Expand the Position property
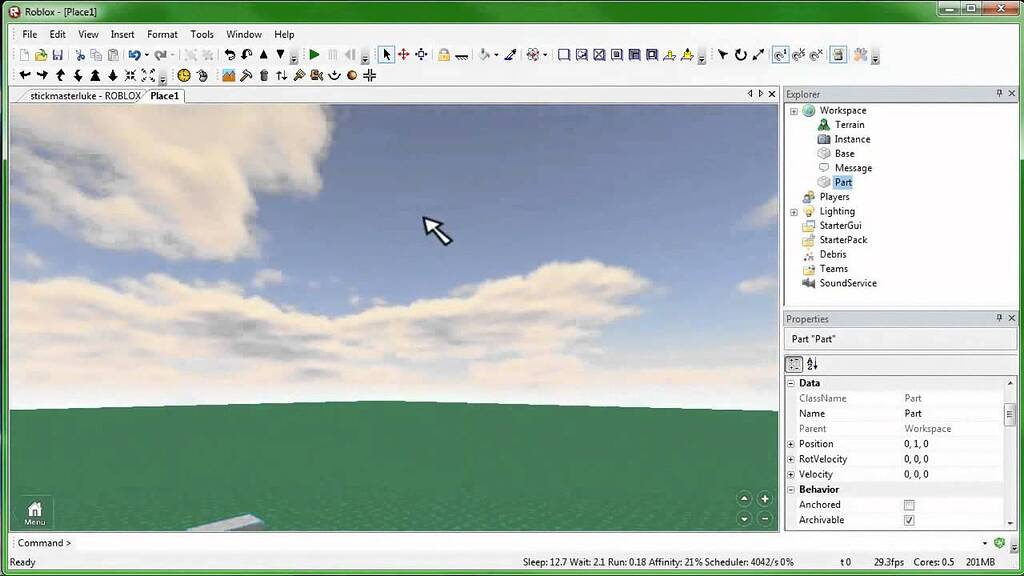 tap(791, 443)
